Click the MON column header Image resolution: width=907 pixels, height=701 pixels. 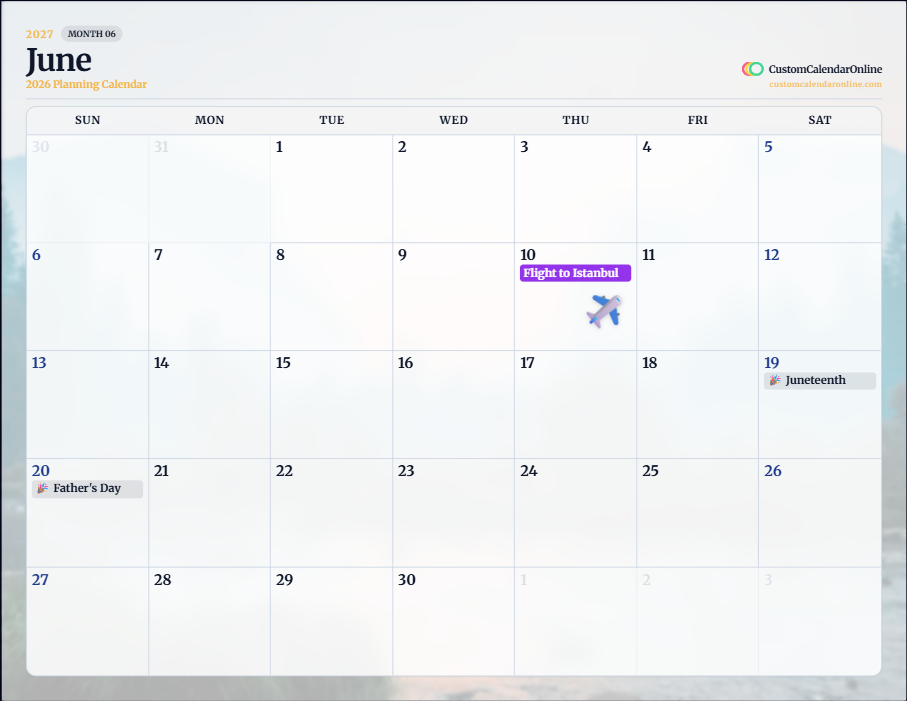[209, 120]
